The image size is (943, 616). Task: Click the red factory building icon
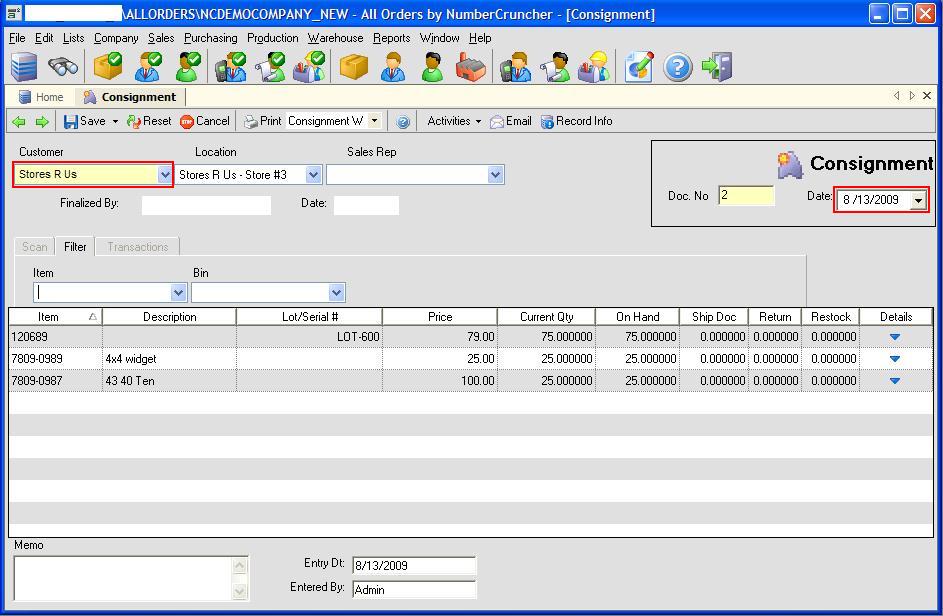(471, 66)
